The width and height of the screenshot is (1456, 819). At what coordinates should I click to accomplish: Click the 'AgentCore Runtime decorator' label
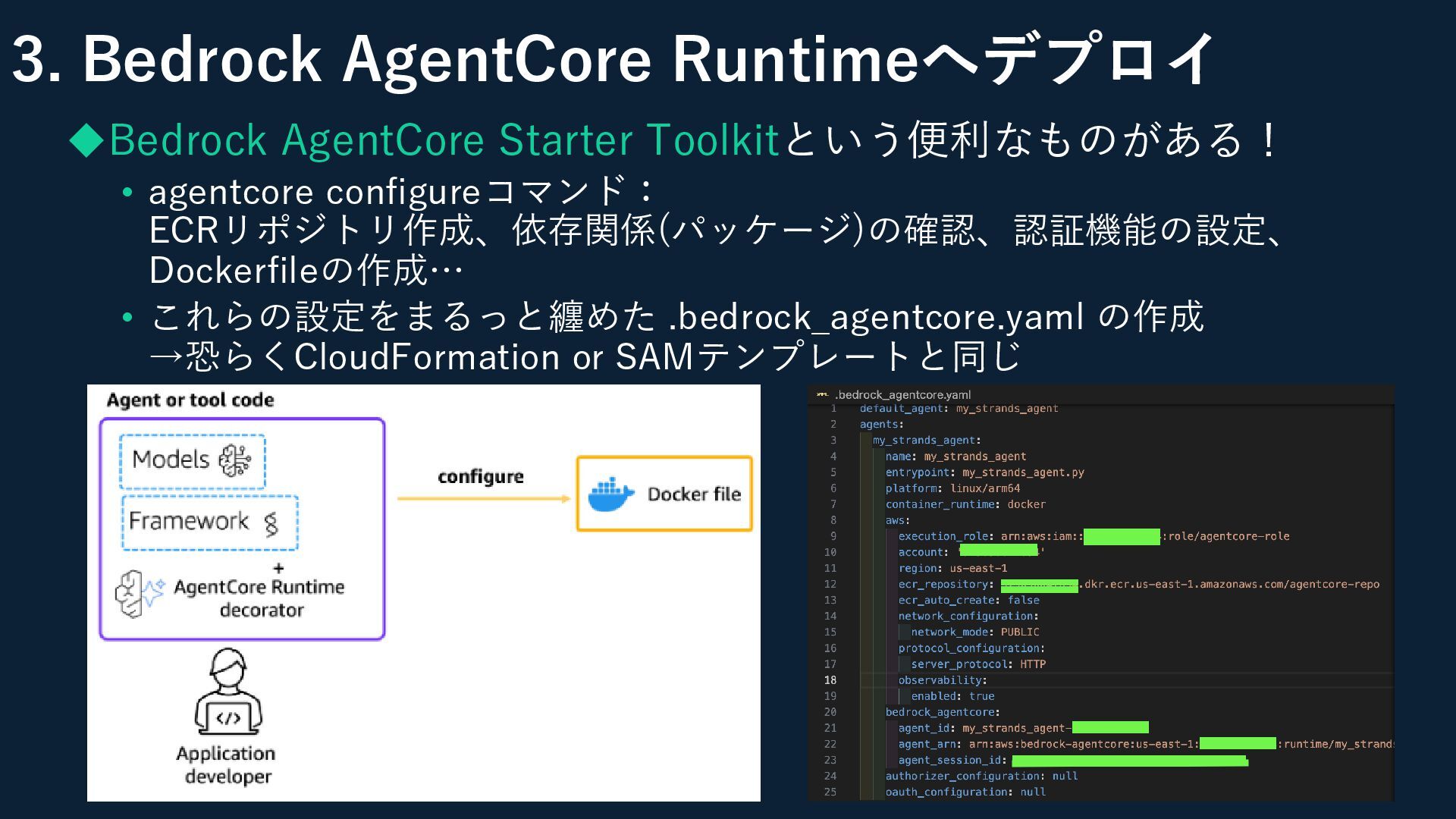(x=259, y=598)
